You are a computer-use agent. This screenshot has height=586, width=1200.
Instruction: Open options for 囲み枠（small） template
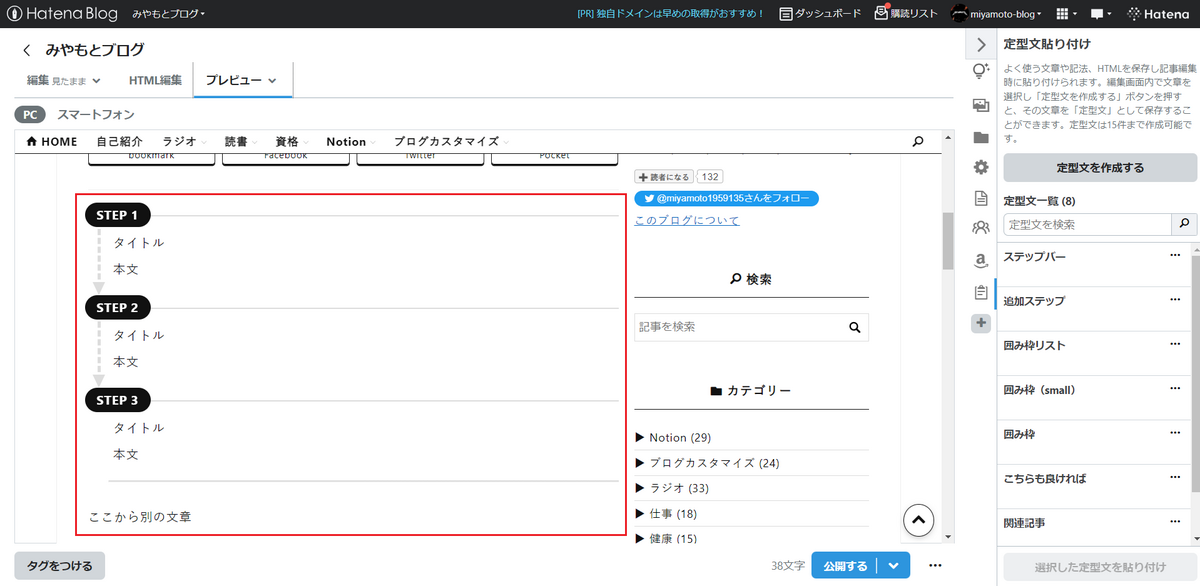point(1175,388)
